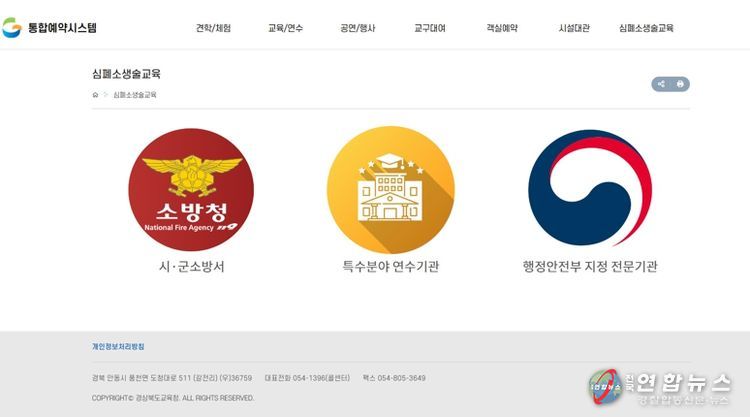Go to 객실예약 menu
750x417 pixels.
[x=502, y=28]
